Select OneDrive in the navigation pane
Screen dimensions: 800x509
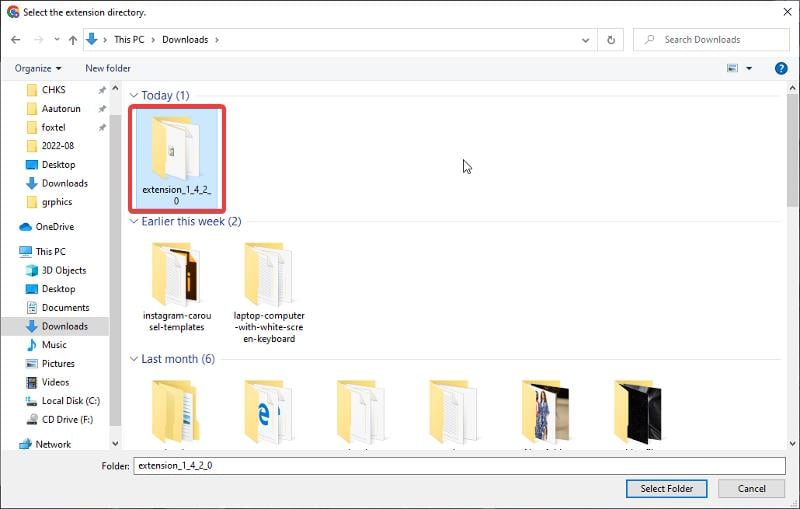54,227
